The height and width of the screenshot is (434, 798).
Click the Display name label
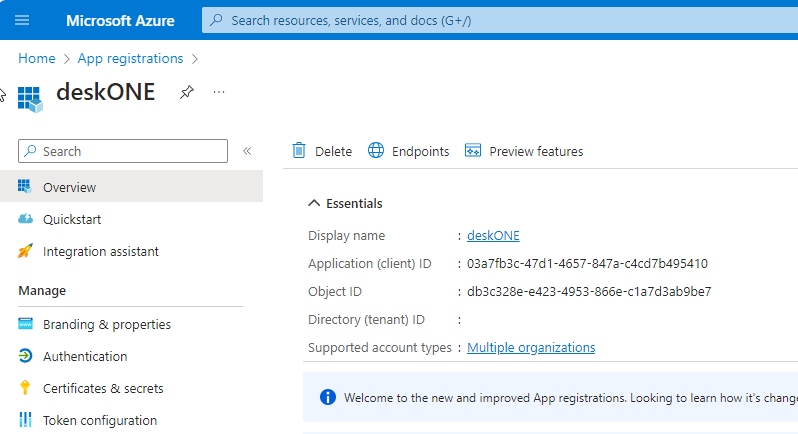point(346,236)
